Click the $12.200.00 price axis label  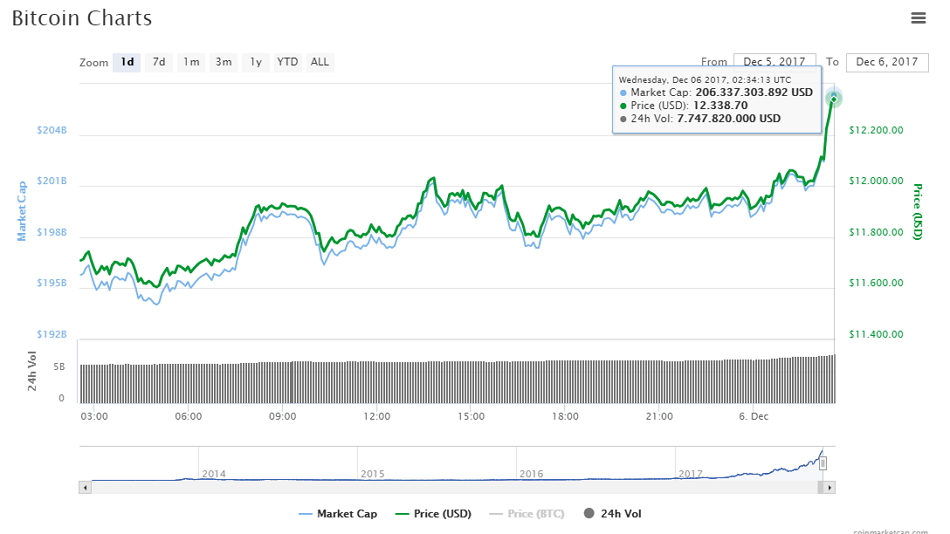[x=876, y=130]
